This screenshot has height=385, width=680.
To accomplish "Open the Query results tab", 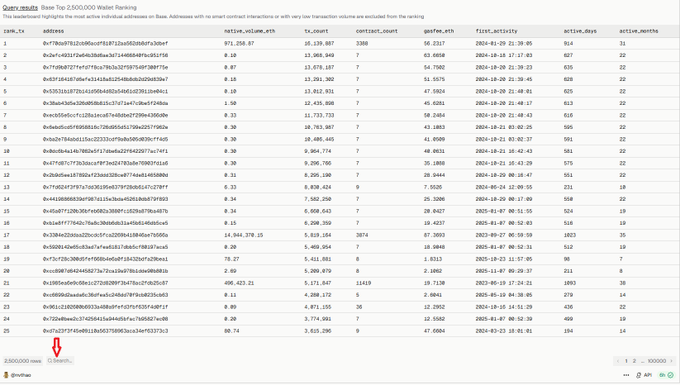I will click(x=20, y=7).
